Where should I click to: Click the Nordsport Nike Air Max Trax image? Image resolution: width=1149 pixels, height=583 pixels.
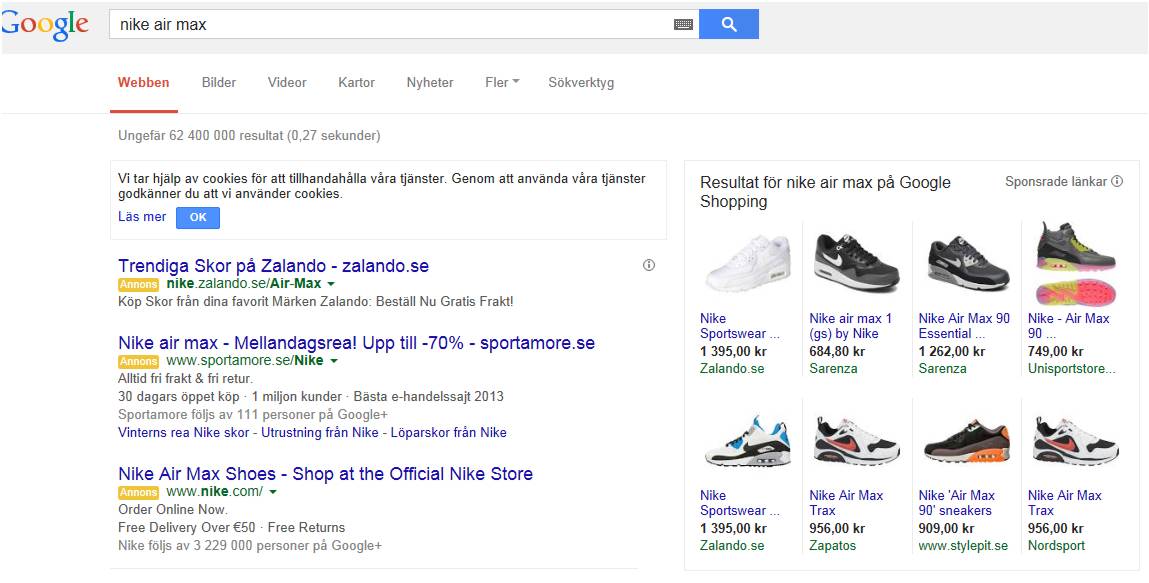click(1076, 441)
